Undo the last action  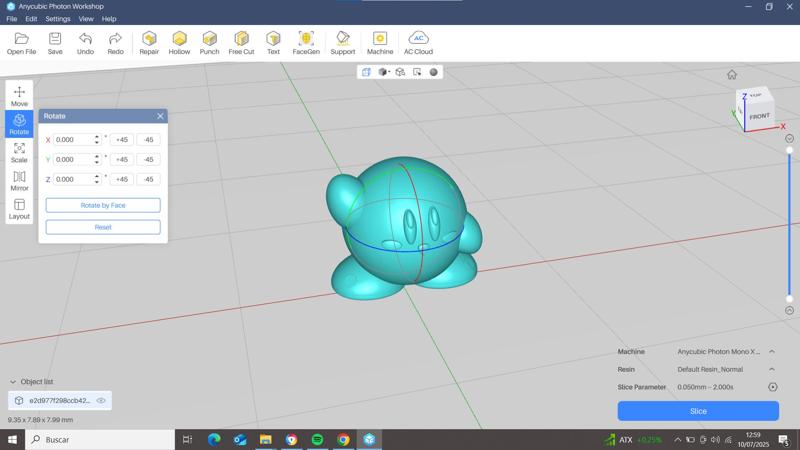pyautogui.click(x=85, y=43)
